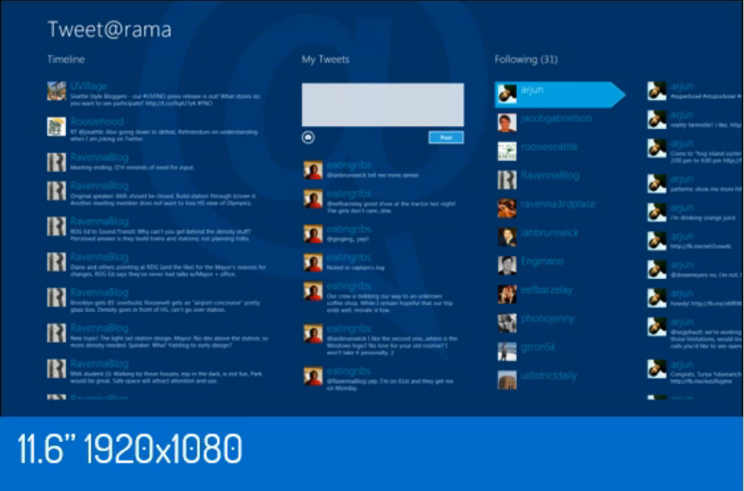This screenshot has width=744, height=491.
Task: Select the 'Original speaker: 66th' tweet
Action: [x=158, y=194]
